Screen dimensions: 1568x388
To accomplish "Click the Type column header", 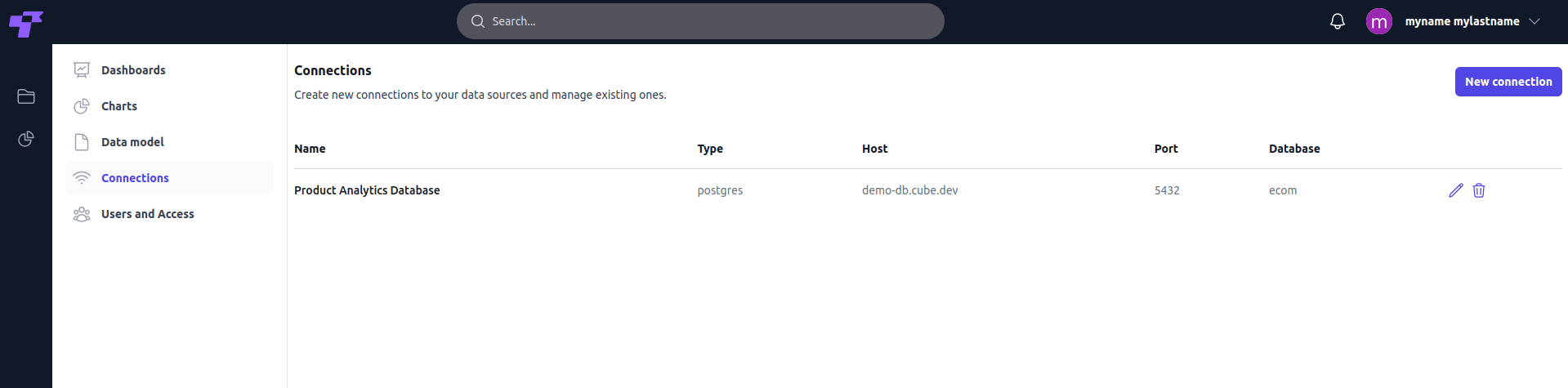I will point(710,149).
